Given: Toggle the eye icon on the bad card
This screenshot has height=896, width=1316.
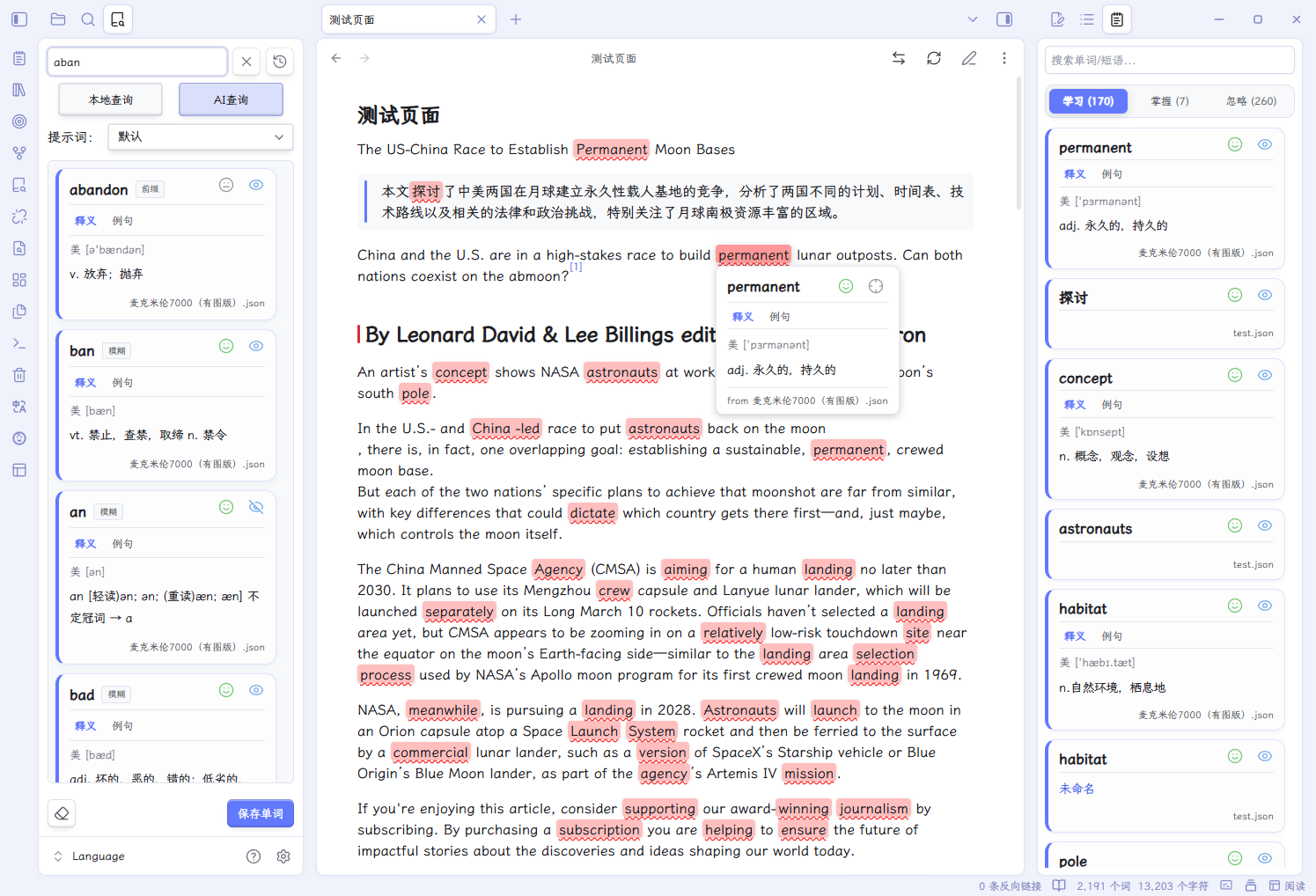Looking at the screenshot, I should point(256,690).
